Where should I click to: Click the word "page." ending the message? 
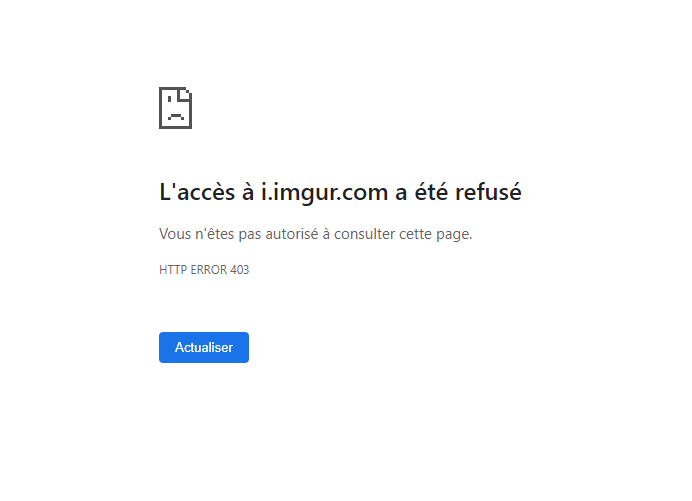click(454, 234)
